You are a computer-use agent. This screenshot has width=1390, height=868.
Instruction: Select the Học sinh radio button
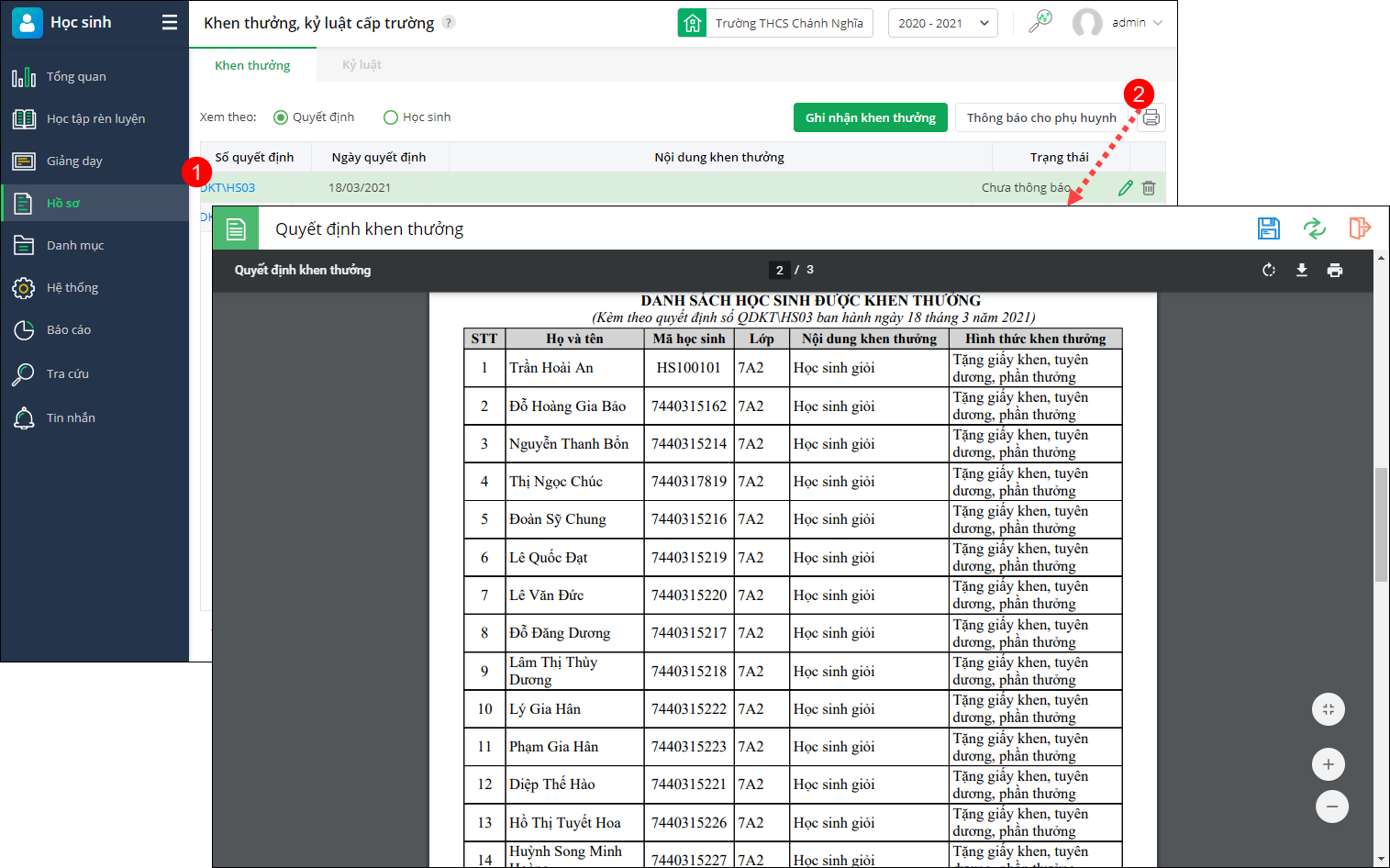point(391,117)
